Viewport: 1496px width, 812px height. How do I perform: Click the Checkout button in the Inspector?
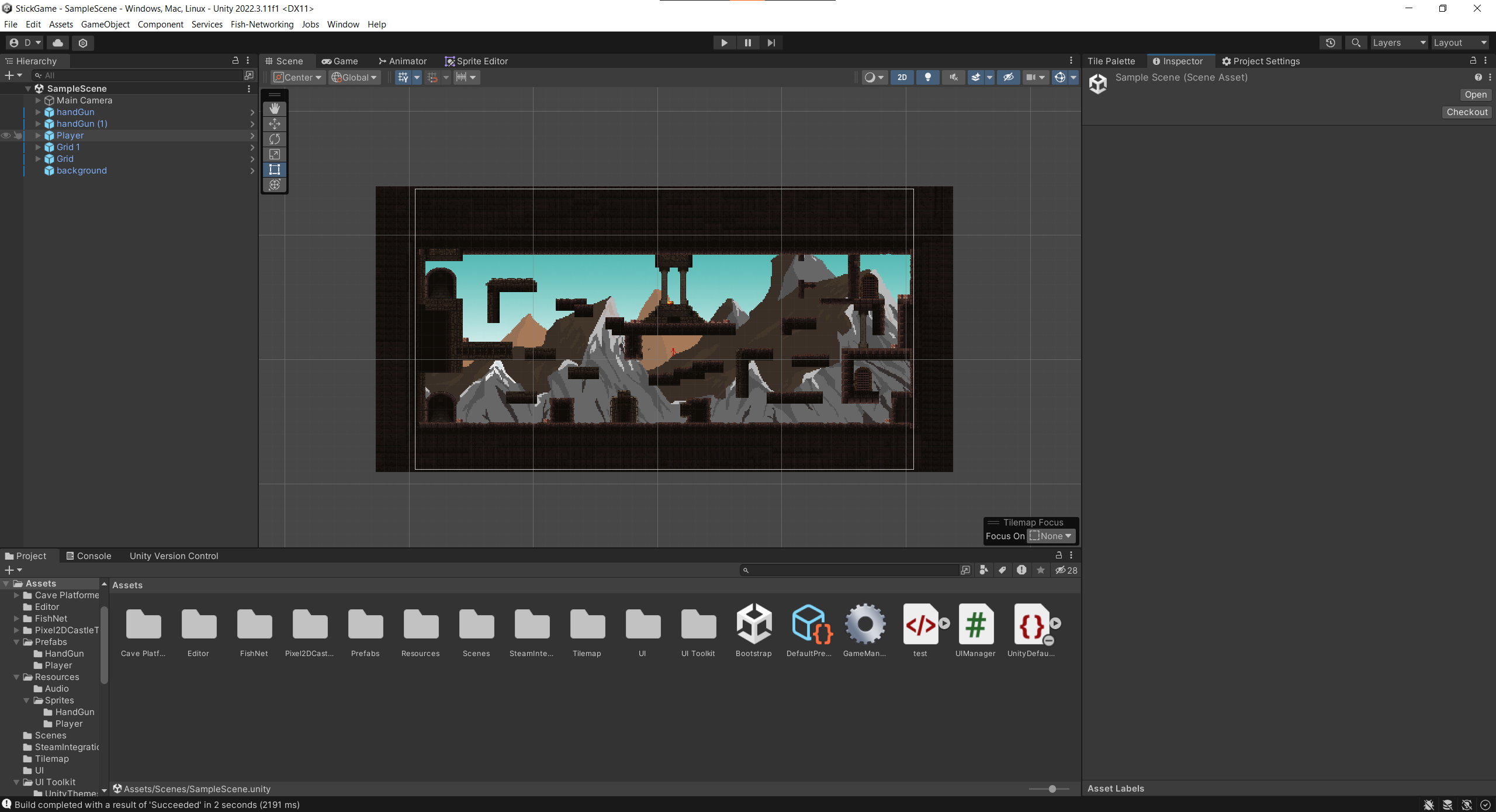click(1467, 112)
